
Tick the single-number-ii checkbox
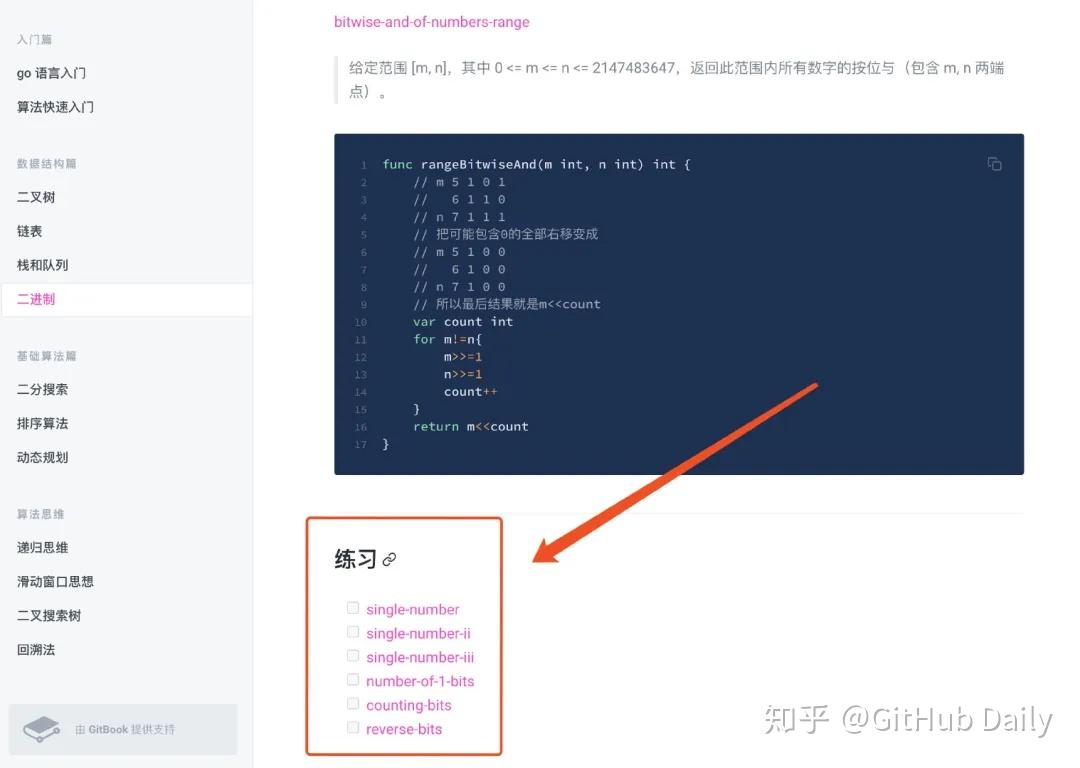pyautogui.click(x=353, y=632)
